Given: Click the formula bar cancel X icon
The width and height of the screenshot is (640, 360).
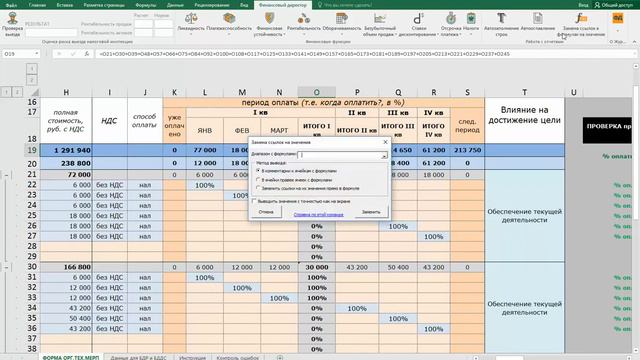Looking at the screenshot, I should [x=59, y=54].
